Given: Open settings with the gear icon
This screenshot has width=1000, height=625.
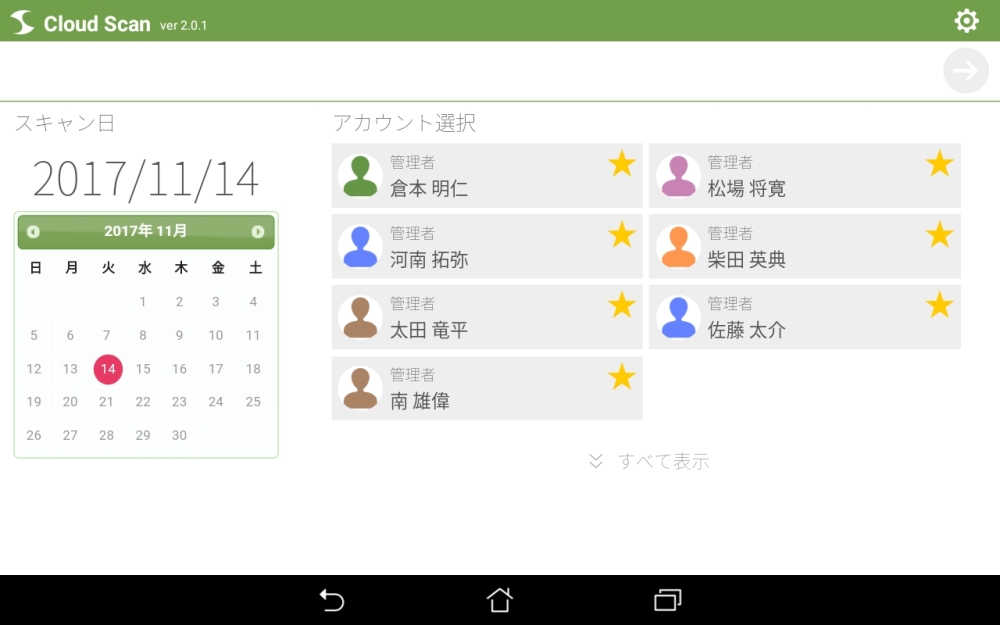Looking at the screenshot, I should pos(966,21).
